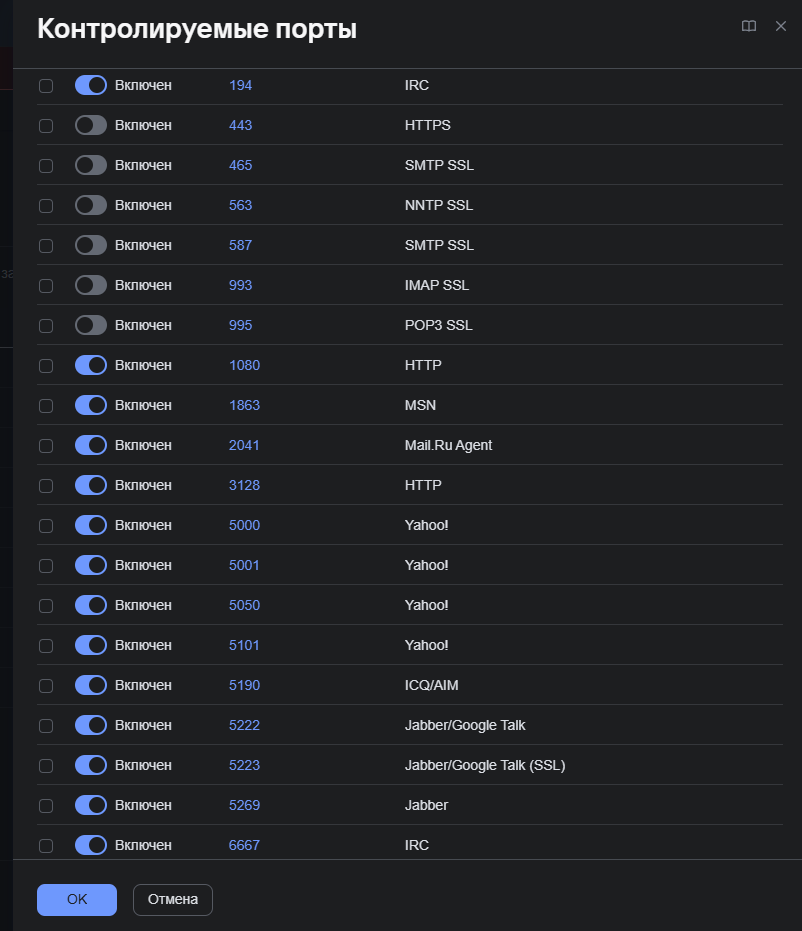Toggle port 5269 Jabber switch
Viewport: 802px width, 931px height.
pyautogui.click(x=91, y=805)
